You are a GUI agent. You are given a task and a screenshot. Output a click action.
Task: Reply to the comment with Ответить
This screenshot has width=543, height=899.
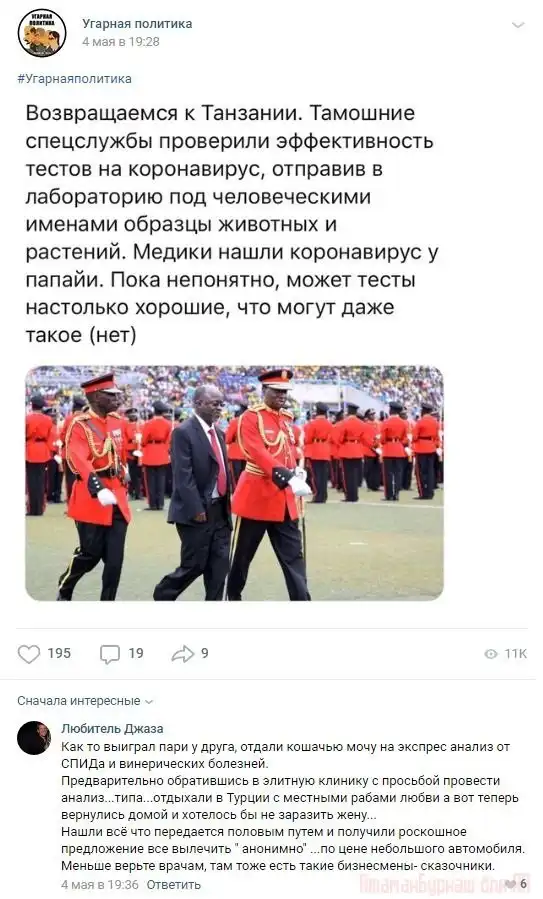(x=174, y=885)
